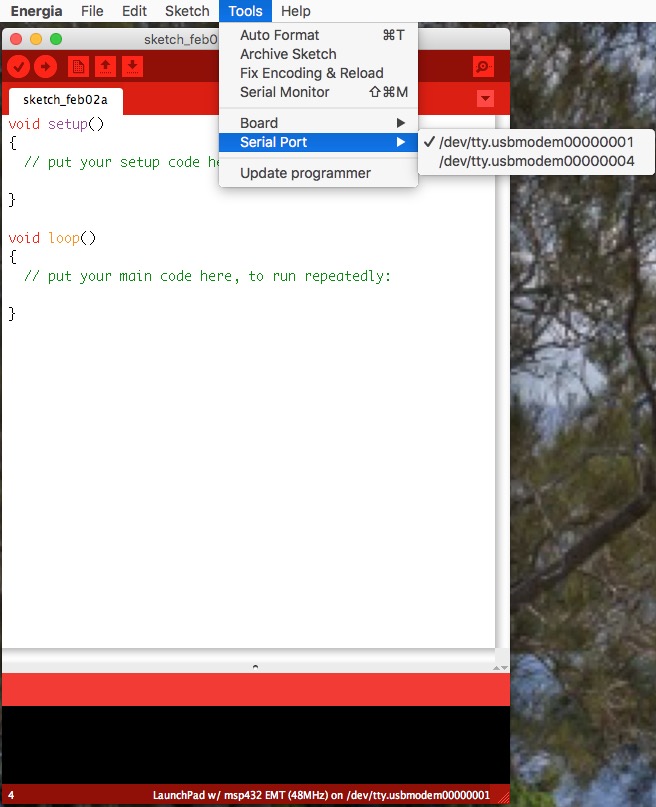Image resolution: width=656 pixels, height=807 pixels.
Task: Choose serial port /dev/tty.usbmodem00000004
Action: coord(535,160)
